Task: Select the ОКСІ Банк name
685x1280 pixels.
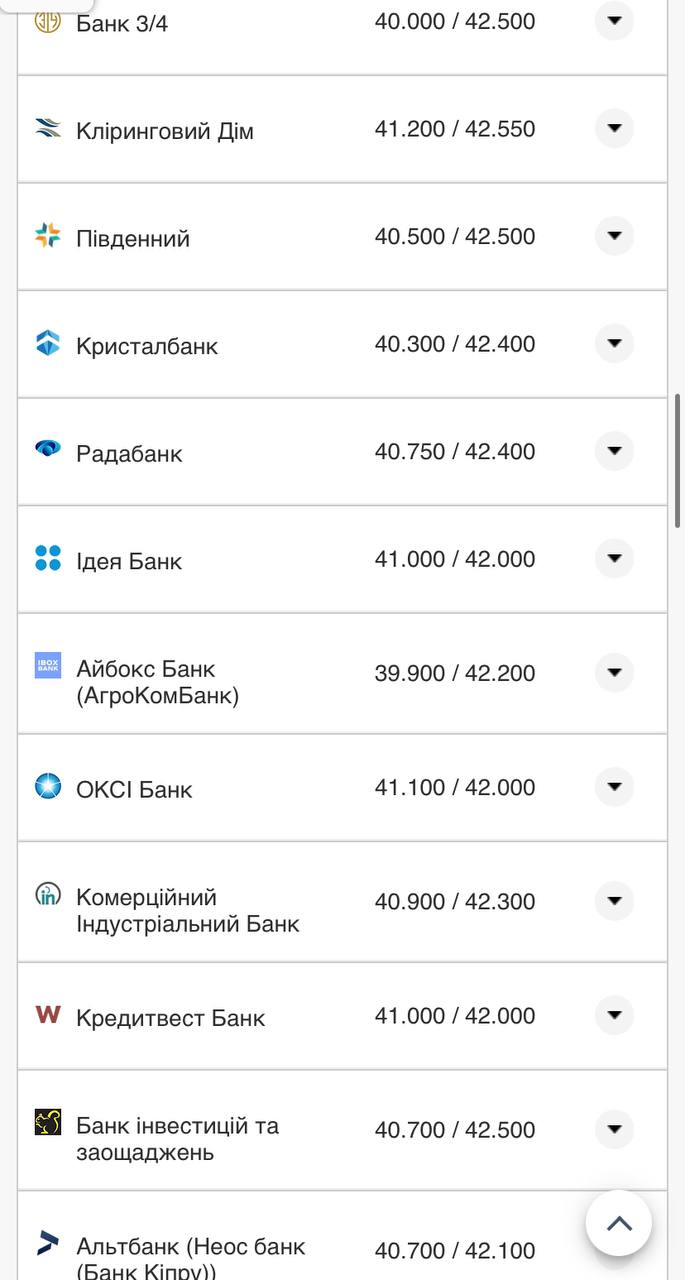Action: click(134, 789)
